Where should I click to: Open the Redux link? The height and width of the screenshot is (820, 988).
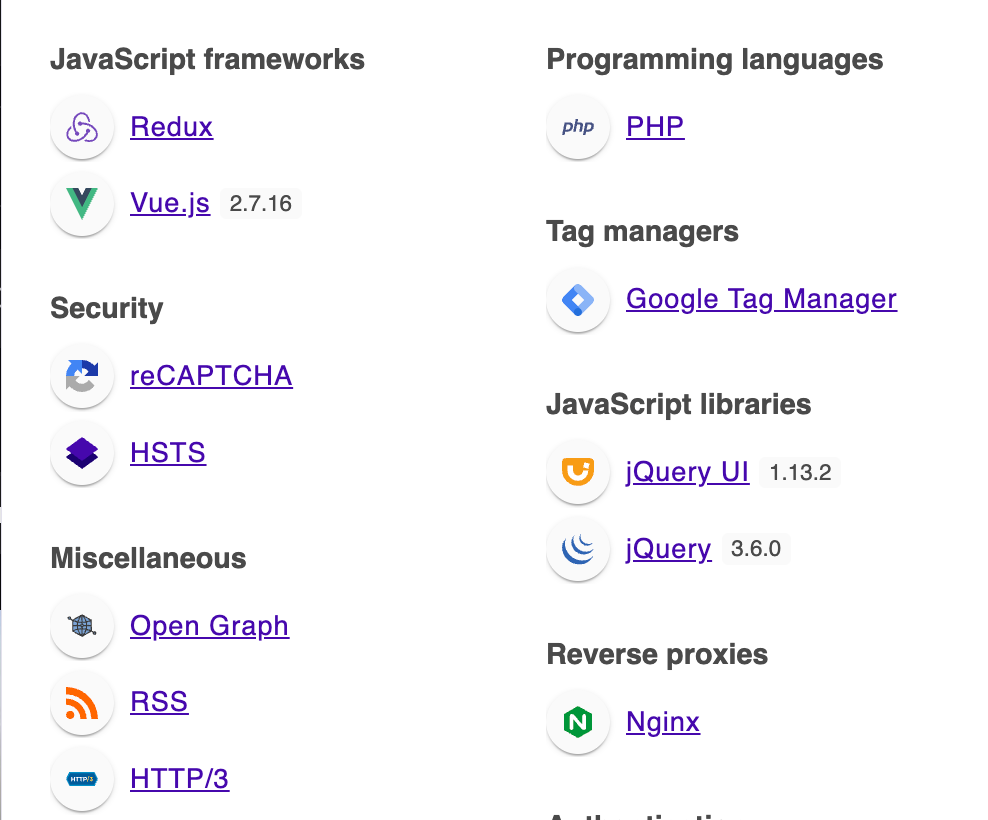(x=171, y=127)
